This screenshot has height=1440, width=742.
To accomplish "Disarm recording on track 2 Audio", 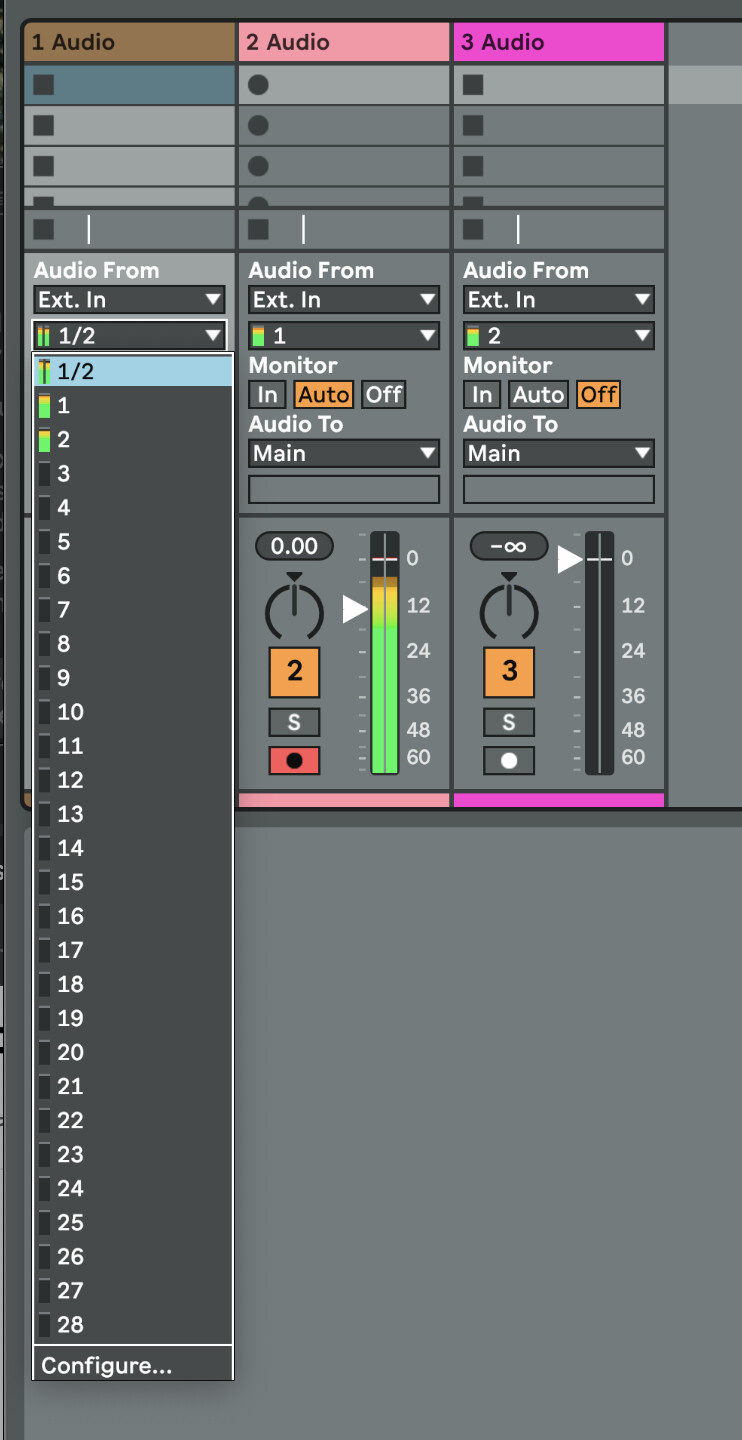I will [x=294, y=760].
